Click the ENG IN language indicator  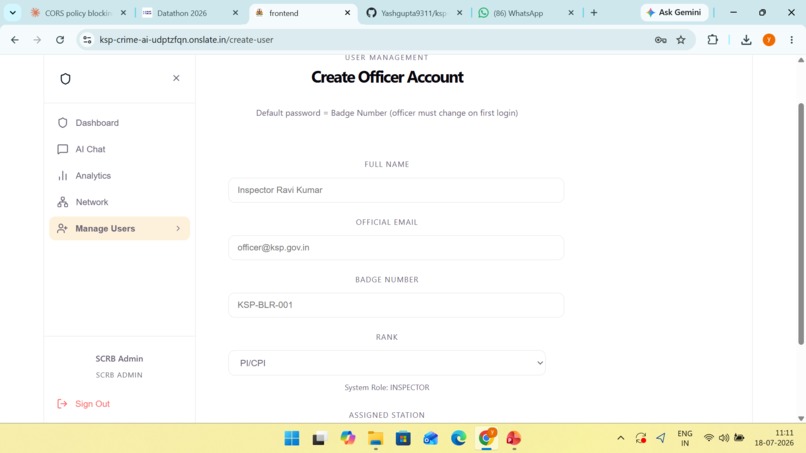[x=685, y=438]
